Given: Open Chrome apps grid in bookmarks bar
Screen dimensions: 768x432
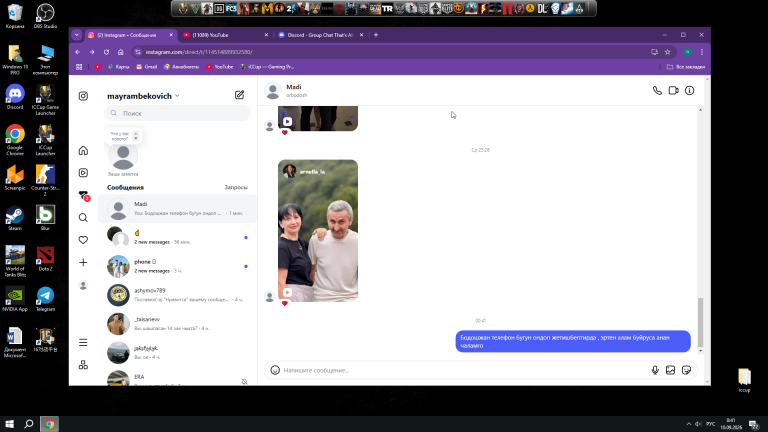Looking at the screenshot, I should pos(79,67).
